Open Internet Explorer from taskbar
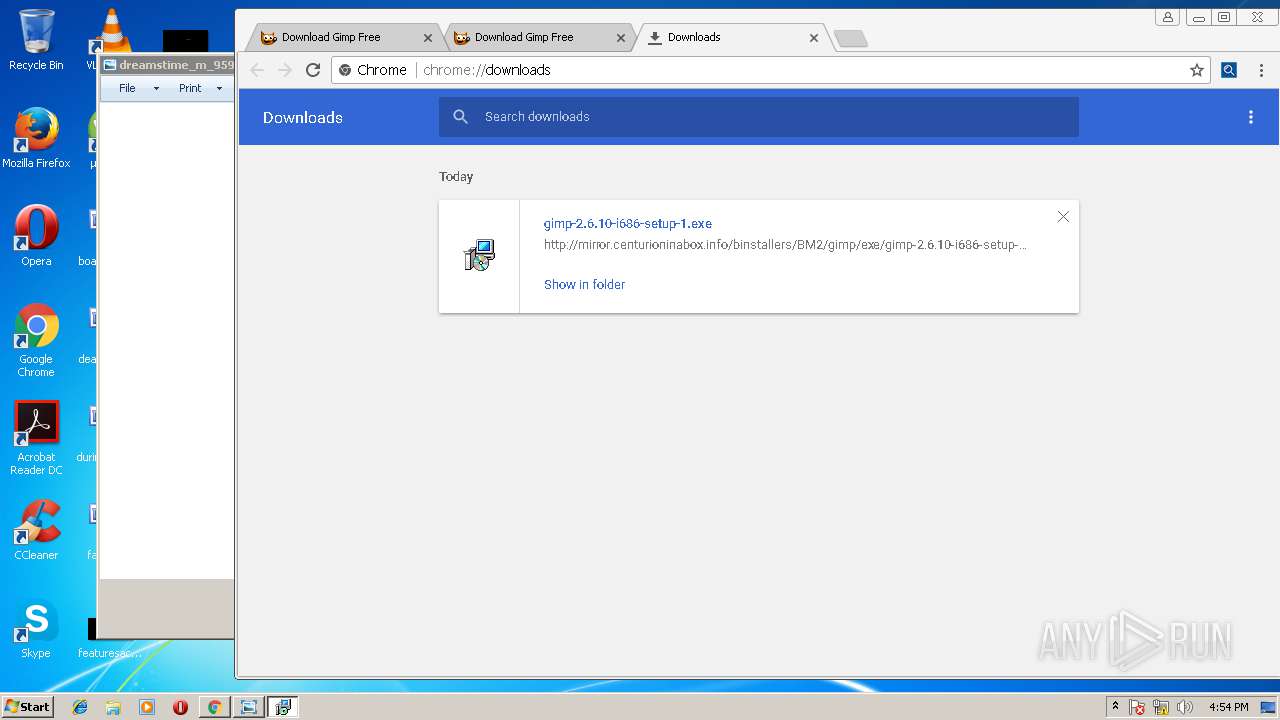Viewport: 1280px width, 720px height. [80, 707]
